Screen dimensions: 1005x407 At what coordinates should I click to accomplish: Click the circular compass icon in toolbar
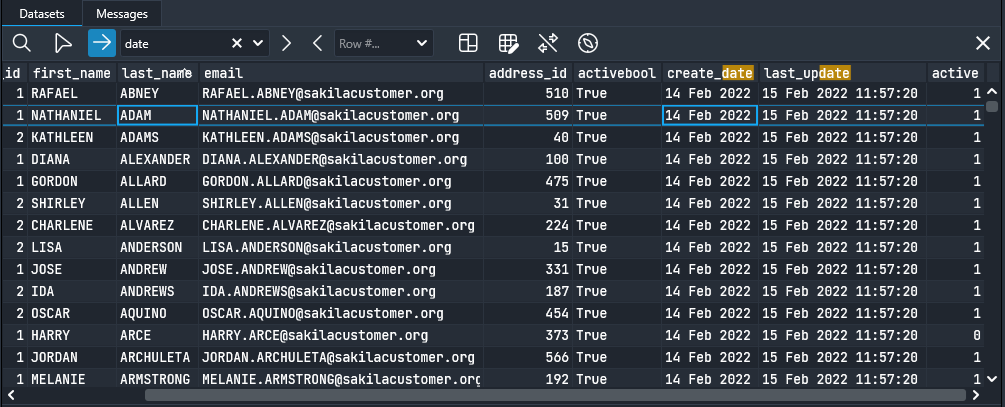588,43
